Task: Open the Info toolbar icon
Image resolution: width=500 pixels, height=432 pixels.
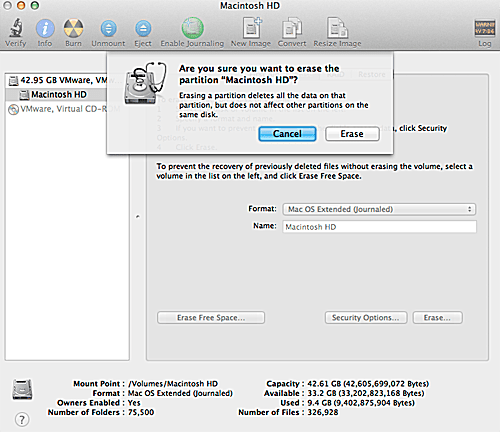Action: [x=45, y=28]
